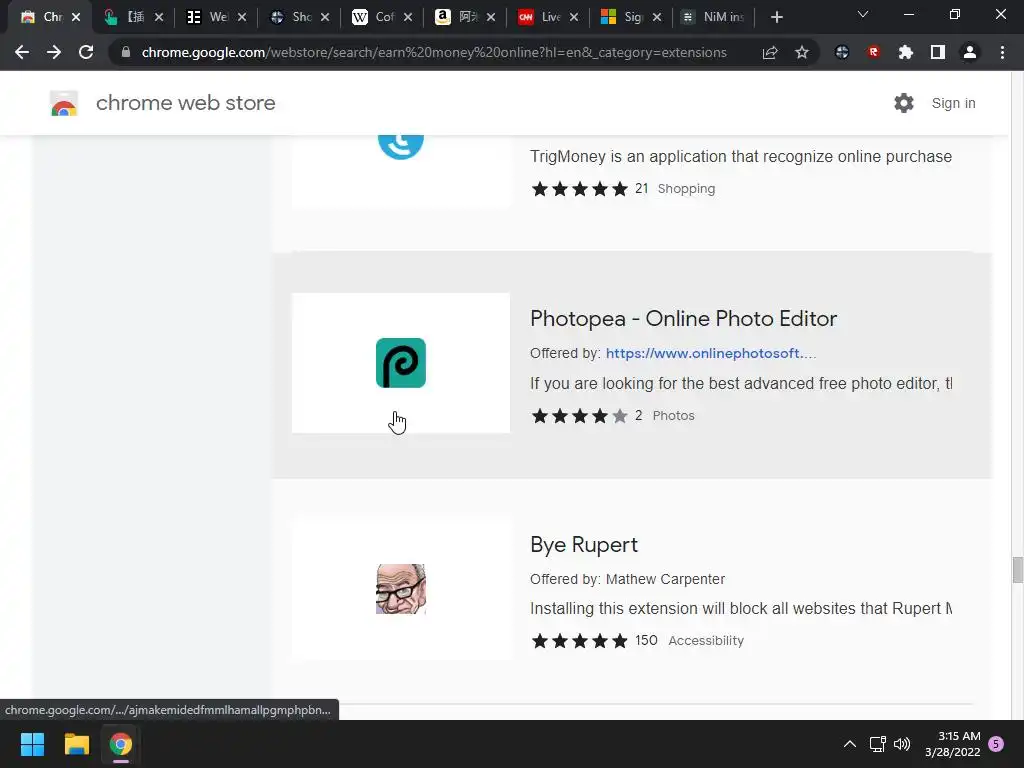The width and height of the screenshot is (1024, 768).
Task: Click the TrigMoney star rating
Action: pyautogui.click(x=579, y=189)
